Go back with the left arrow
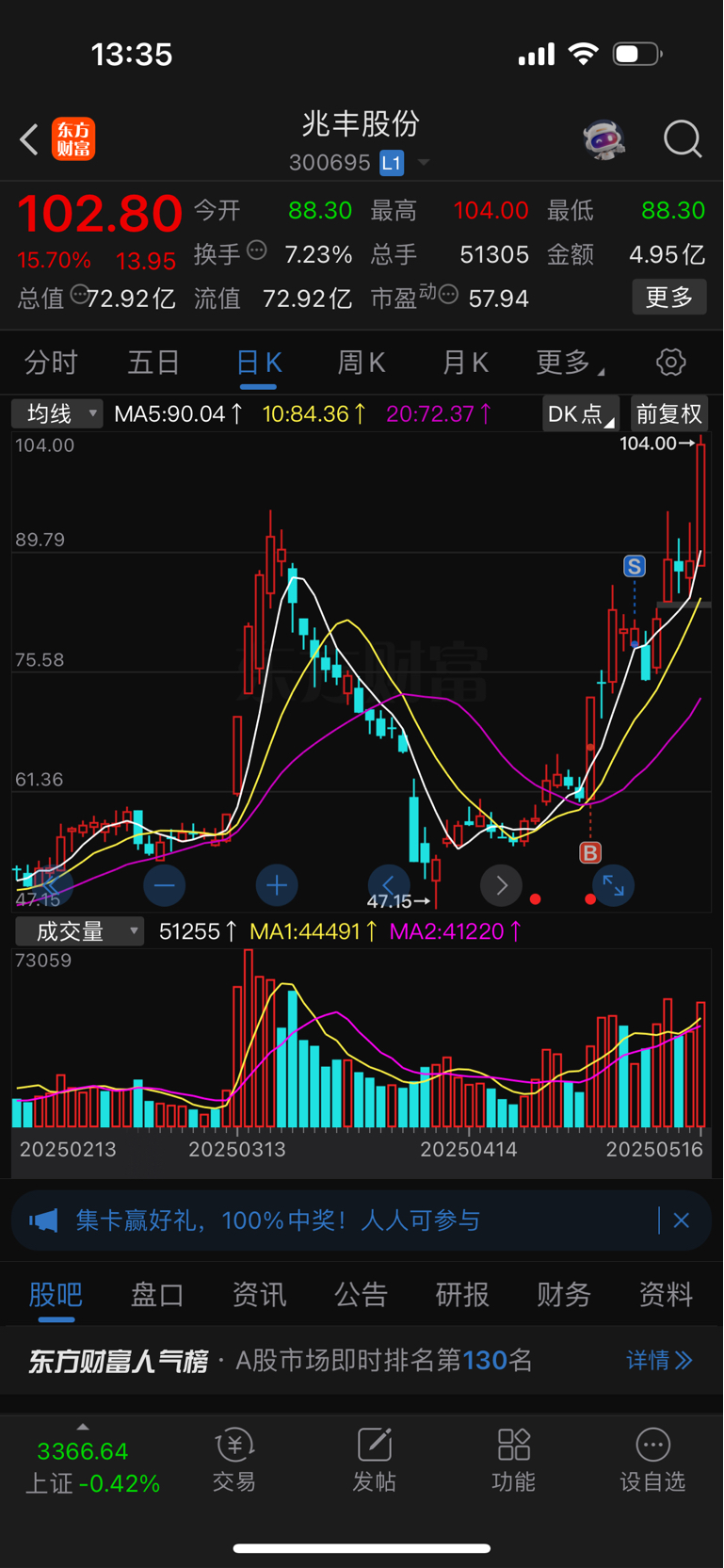The height and width of the screenshot is (1568, 724). point(29,139)
